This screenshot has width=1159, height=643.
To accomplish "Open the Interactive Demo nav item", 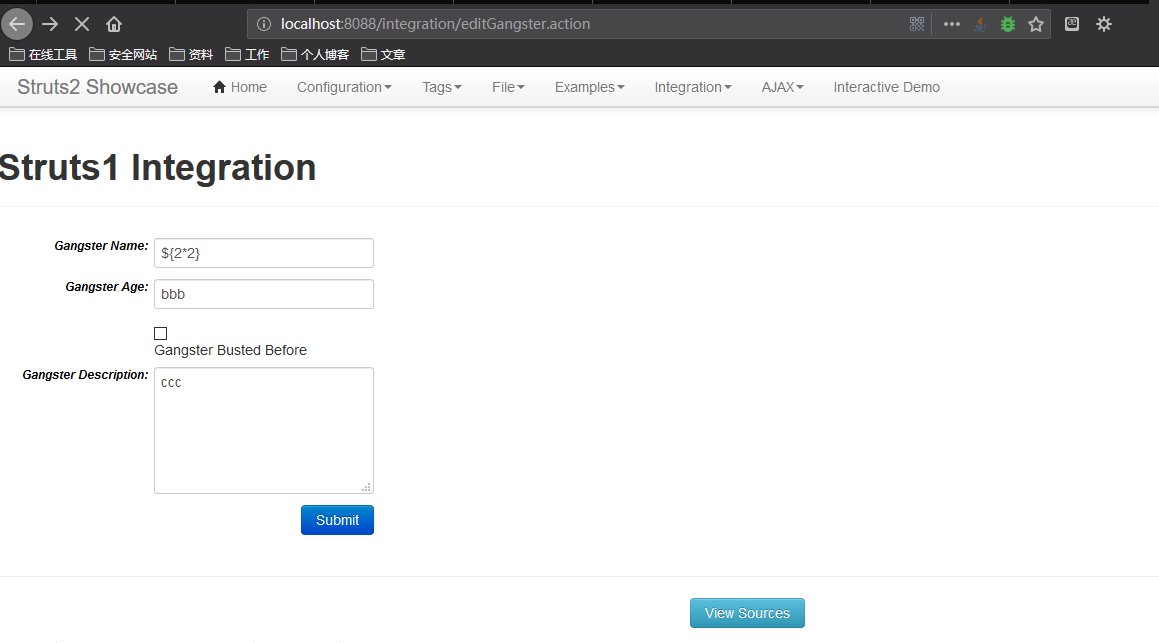I will 887,87.
